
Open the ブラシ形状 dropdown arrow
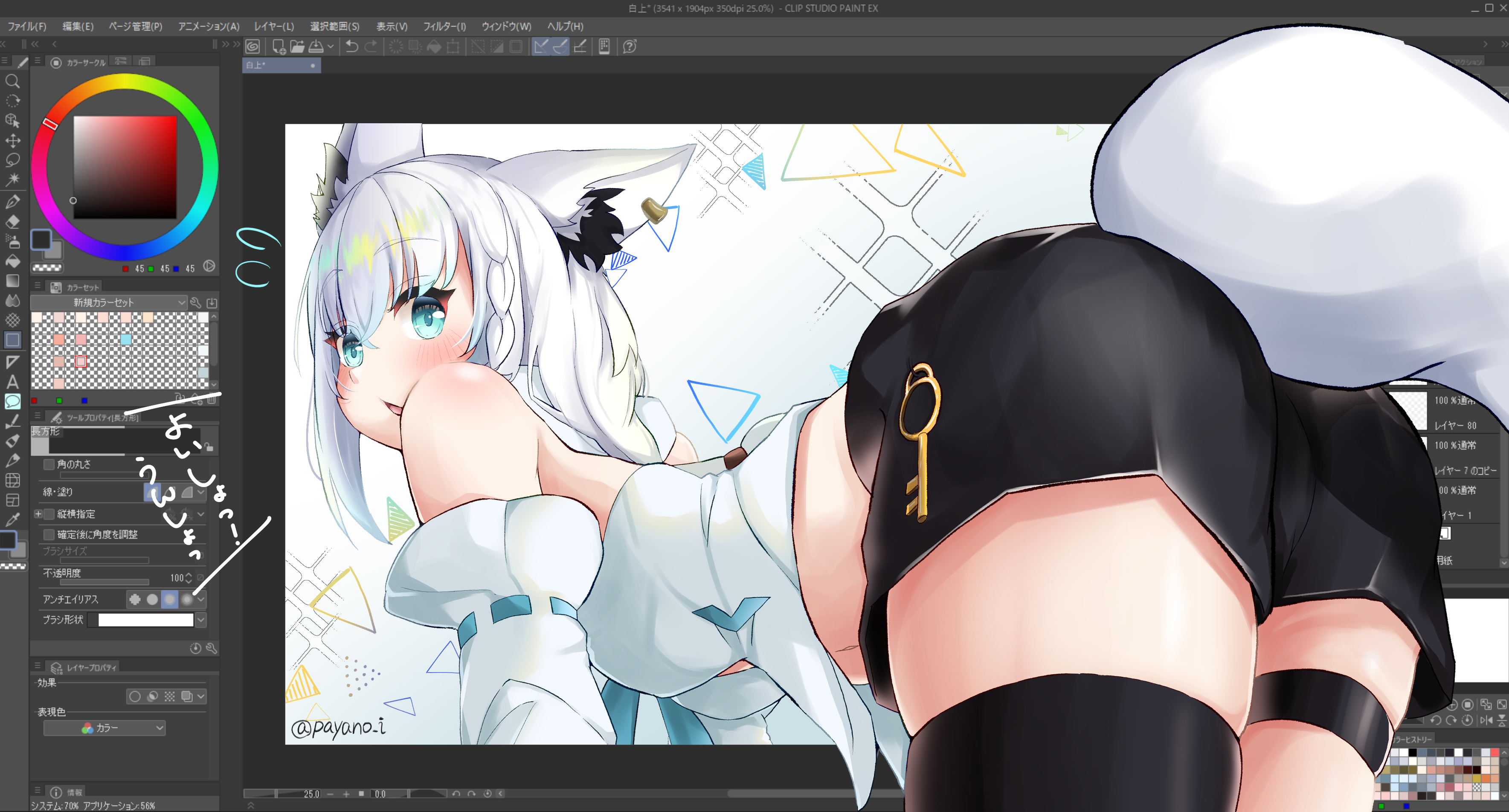[201, 619]
